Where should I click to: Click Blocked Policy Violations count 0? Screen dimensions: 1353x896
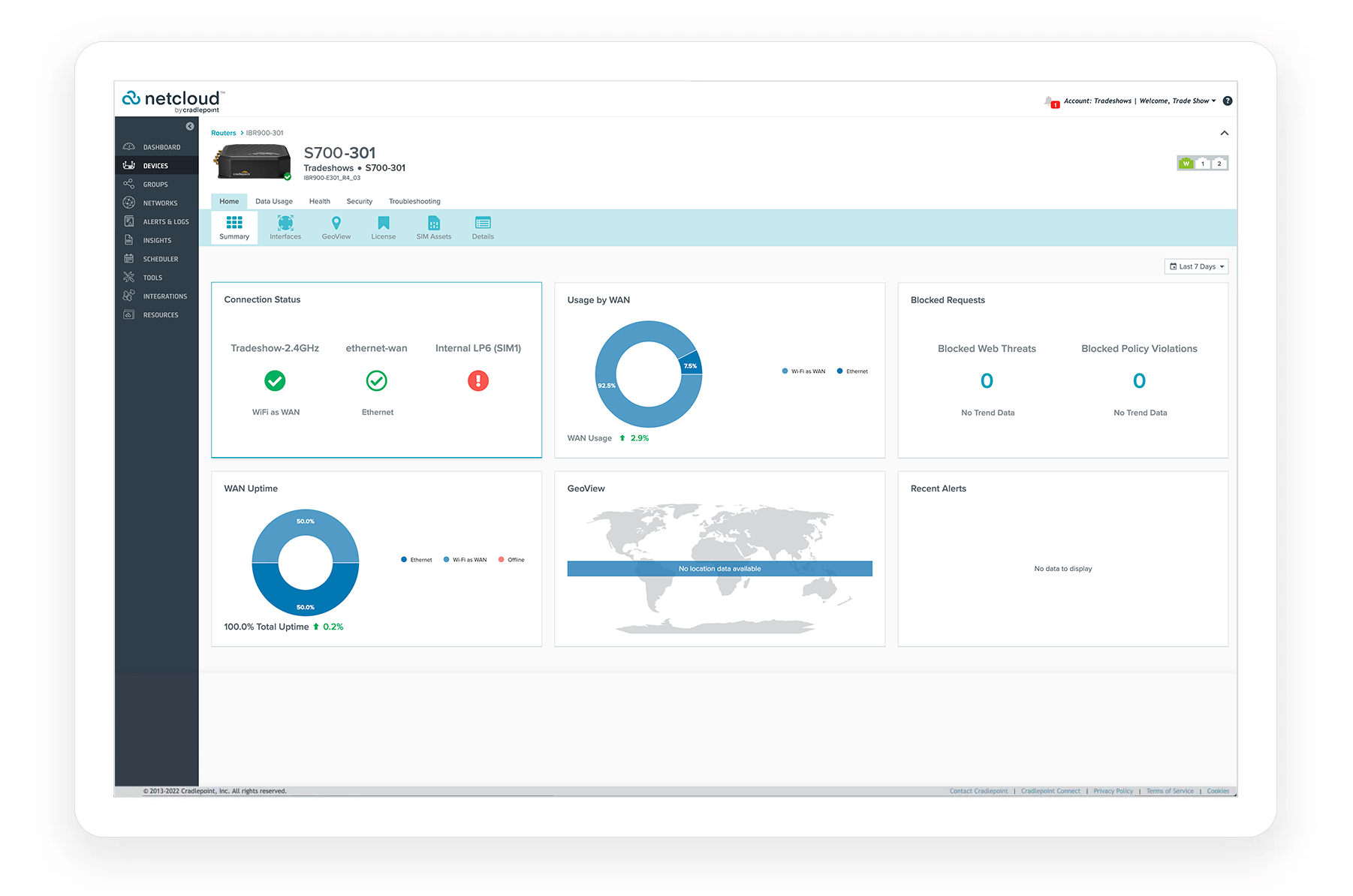(1139, 381)
